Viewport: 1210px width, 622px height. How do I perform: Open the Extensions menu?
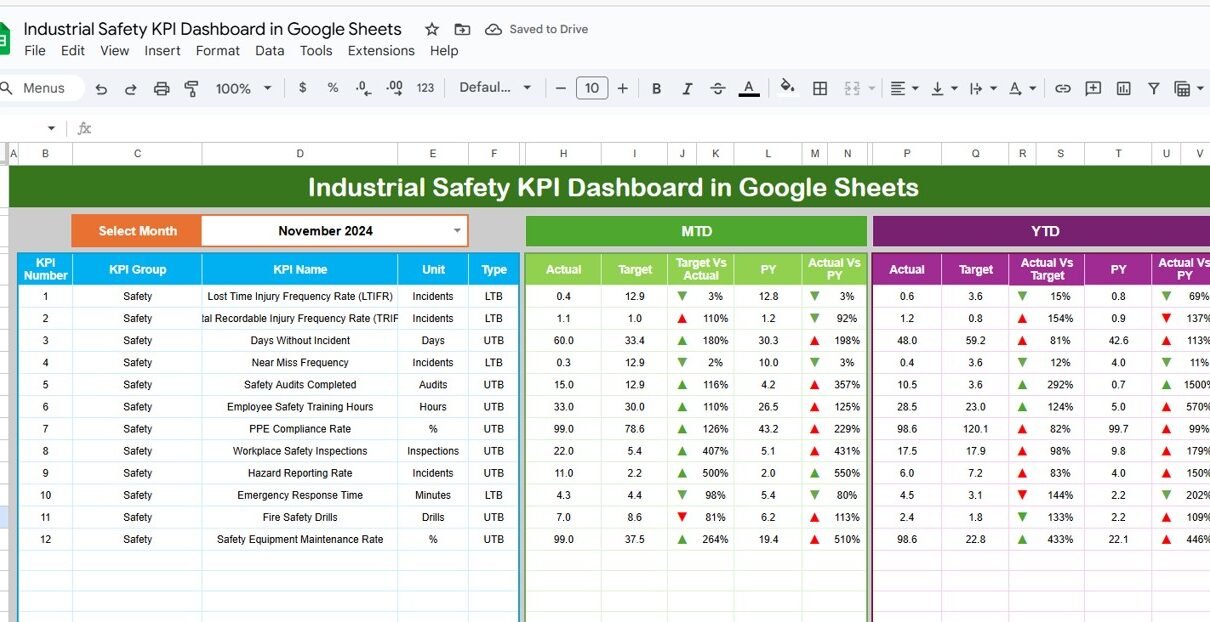click(381, 51)
